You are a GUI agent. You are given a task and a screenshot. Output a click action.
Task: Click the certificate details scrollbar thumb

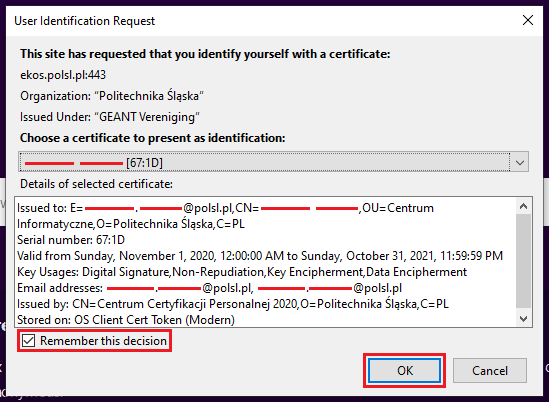tap(523, 261)
